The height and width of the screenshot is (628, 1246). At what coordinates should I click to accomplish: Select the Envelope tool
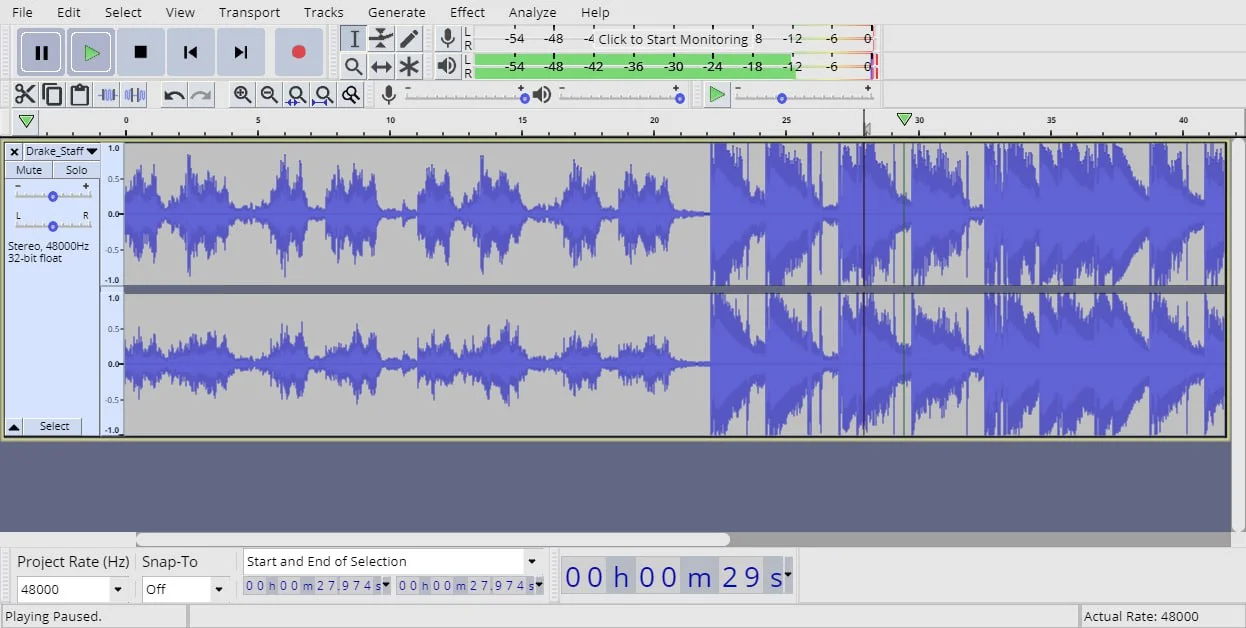pyautogui.click(x=381, y=39)
